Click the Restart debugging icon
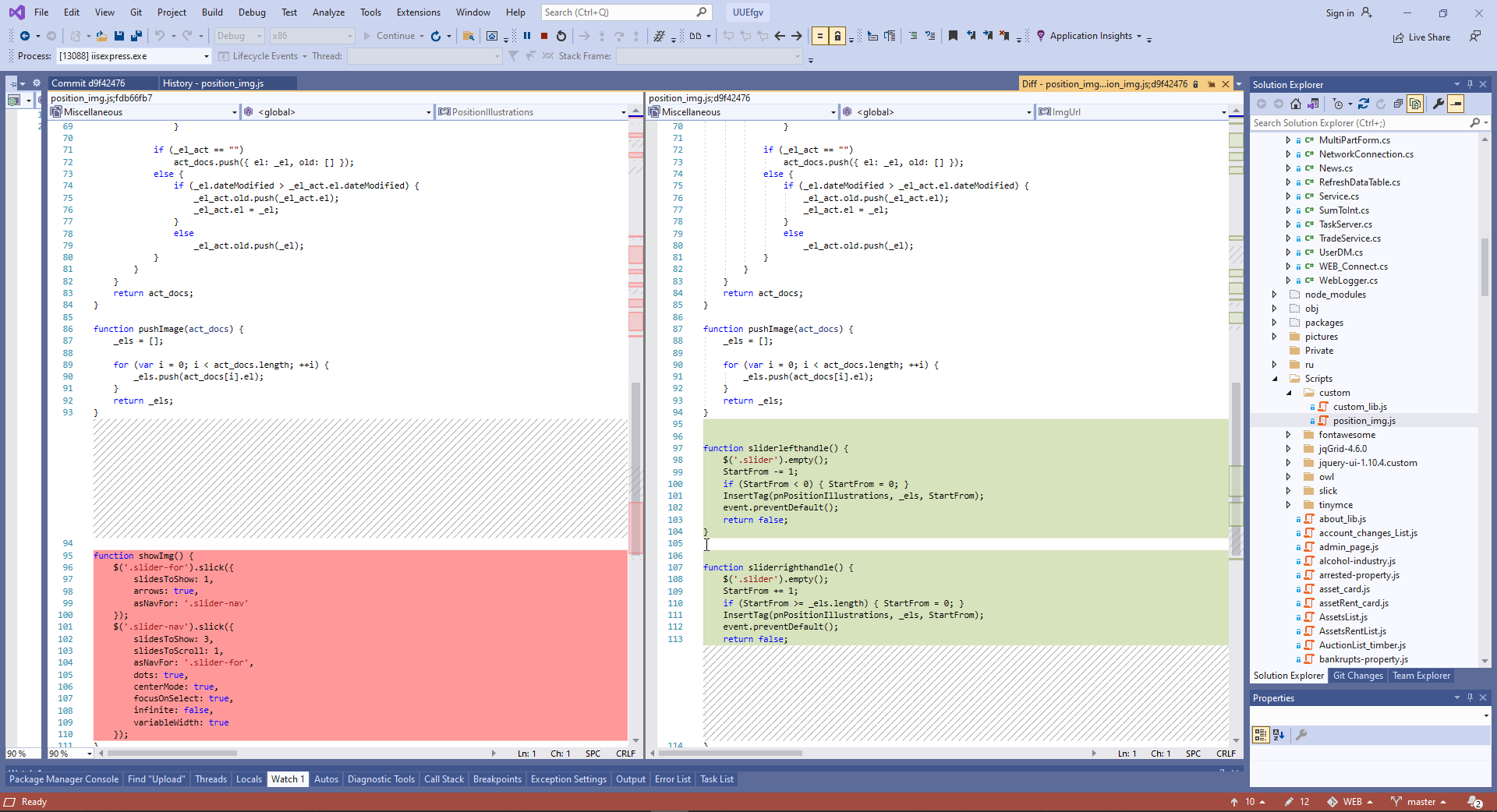This screenshot has height=812, width=1497. (561, 36)
